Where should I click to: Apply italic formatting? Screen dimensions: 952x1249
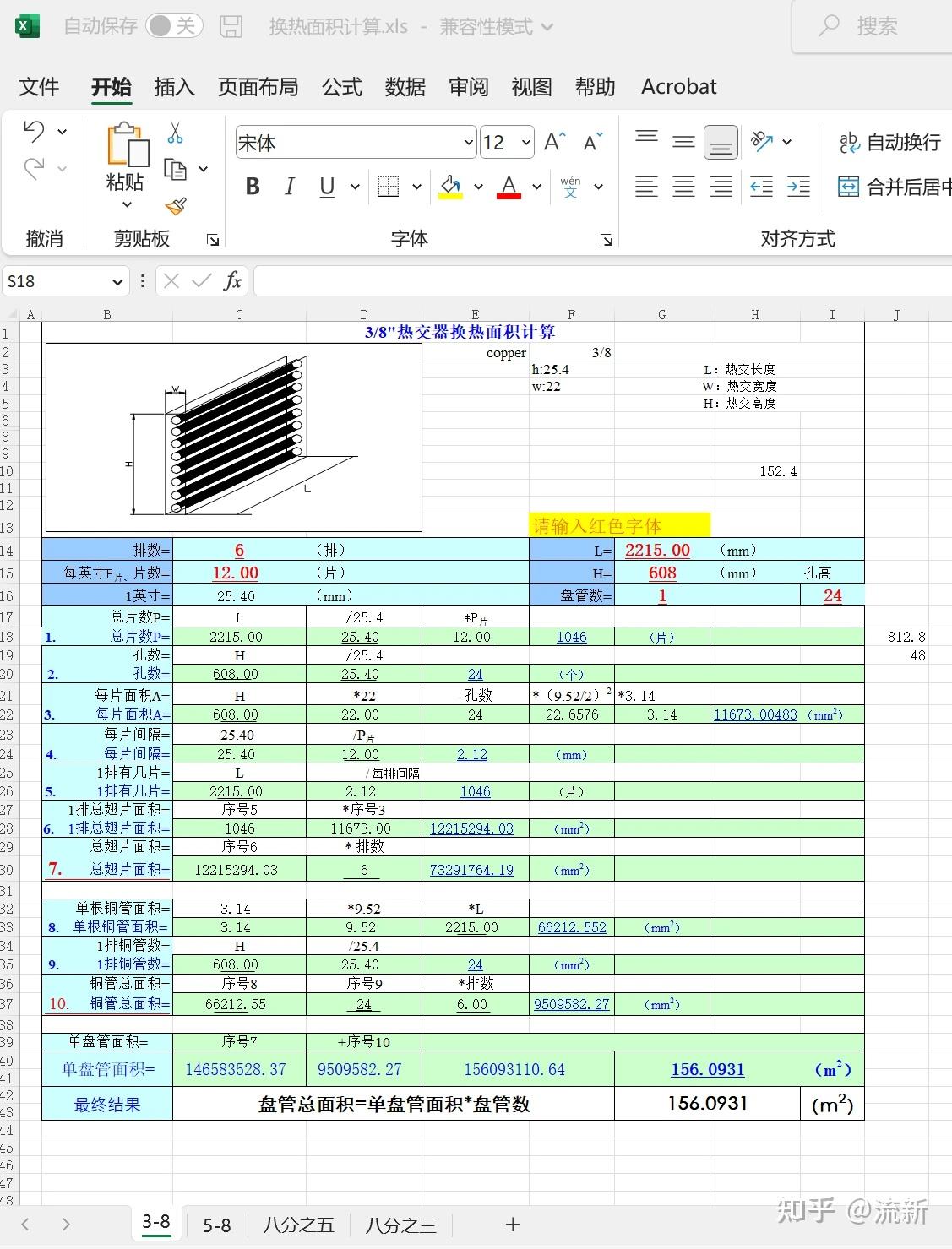[x=290, y=187]
